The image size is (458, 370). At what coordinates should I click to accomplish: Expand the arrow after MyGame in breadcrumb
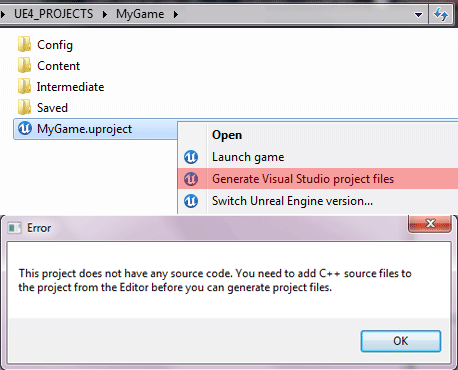click(176, 14)
